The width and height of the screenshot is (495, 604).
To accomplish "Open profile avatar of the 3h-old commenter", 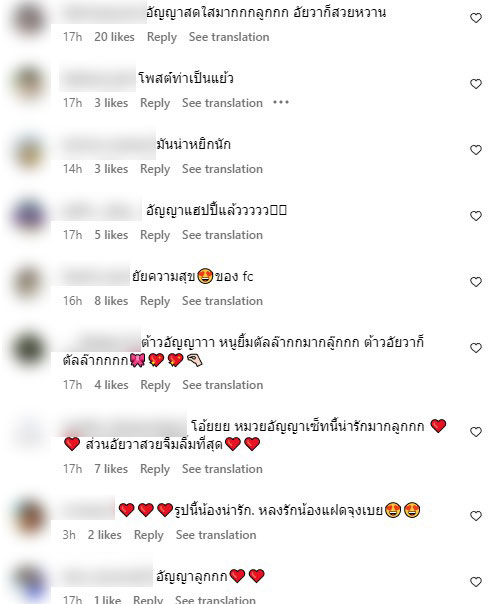I will coord(29,517).
